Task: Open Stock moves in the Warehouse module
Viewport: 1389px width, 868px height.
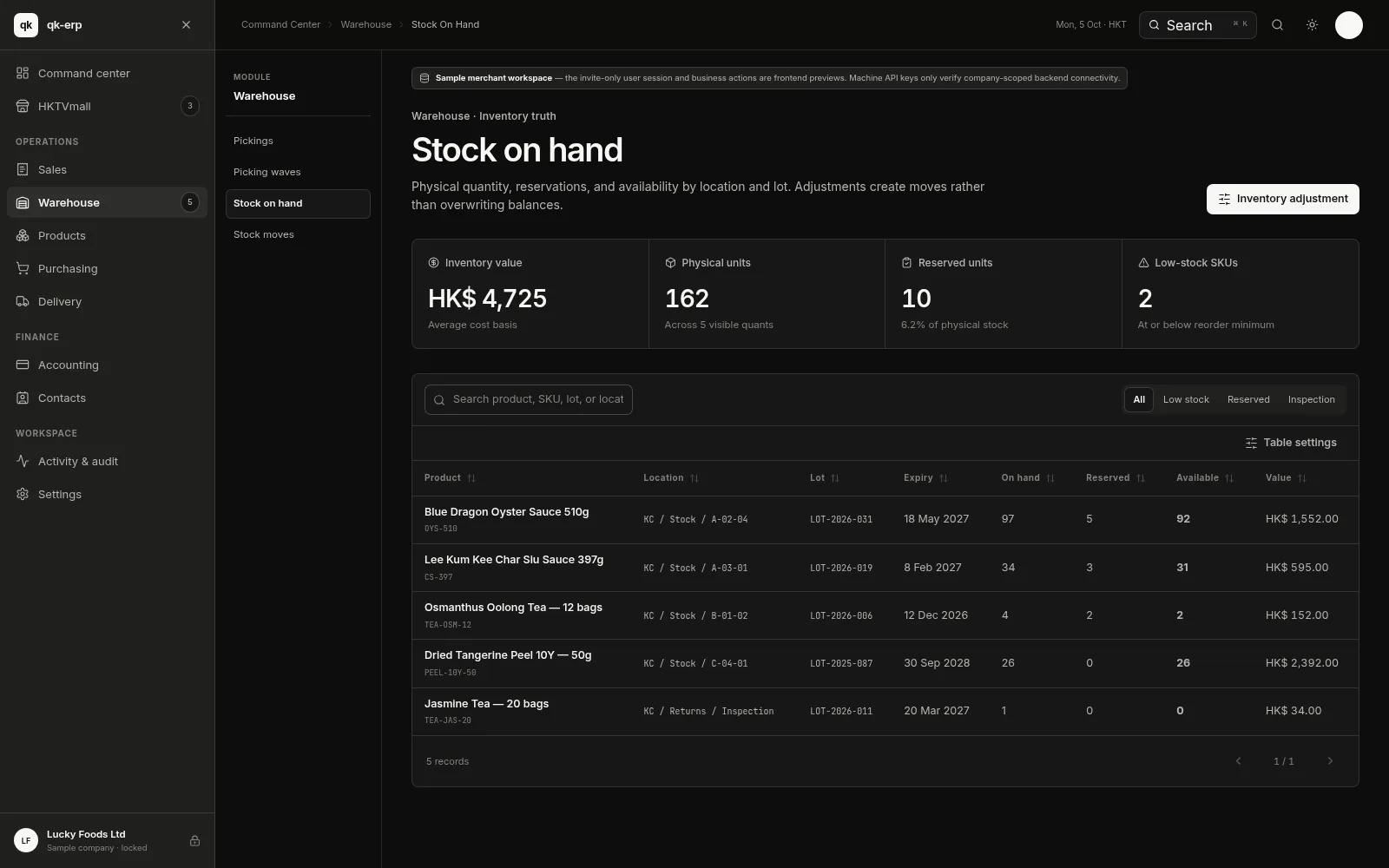Action: pos(298,234)
